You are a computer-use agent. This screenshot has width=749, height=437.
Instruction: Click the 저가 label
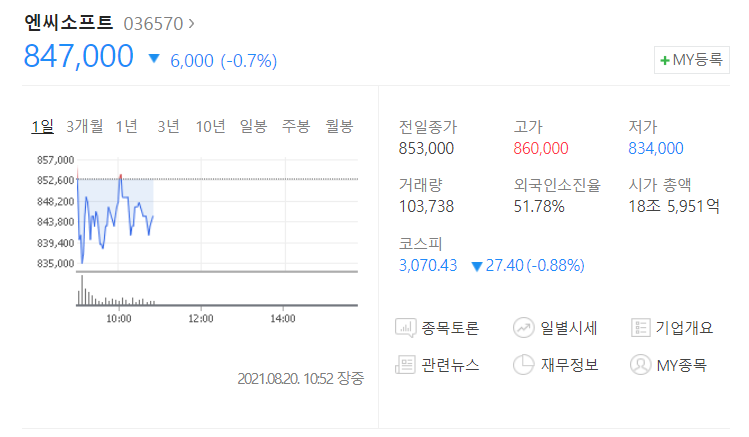point(643,127)
